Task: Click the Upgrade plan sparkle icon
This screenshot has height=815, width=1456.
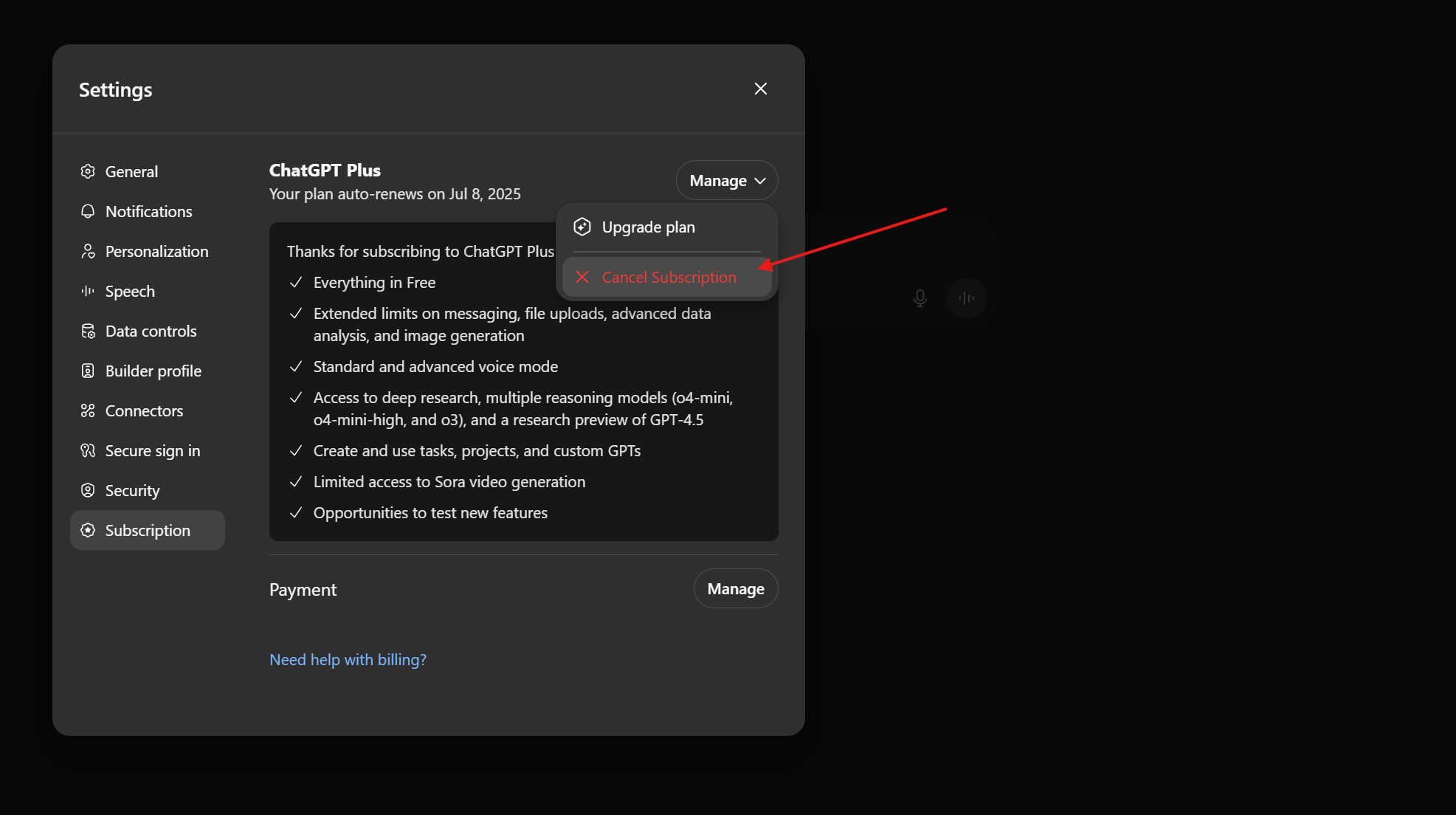Action: 582,227
